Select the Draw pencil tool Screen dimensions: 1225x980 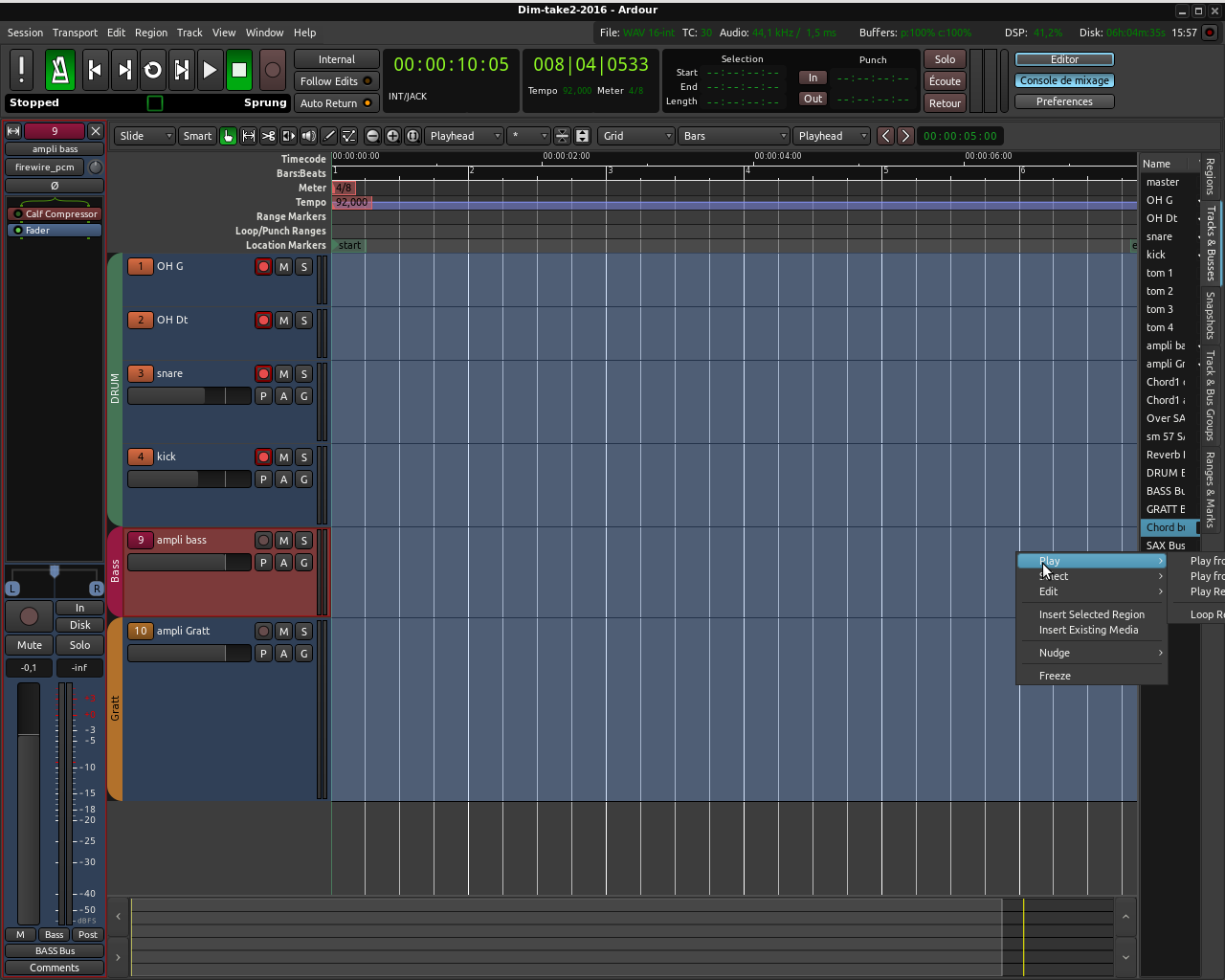329,136
